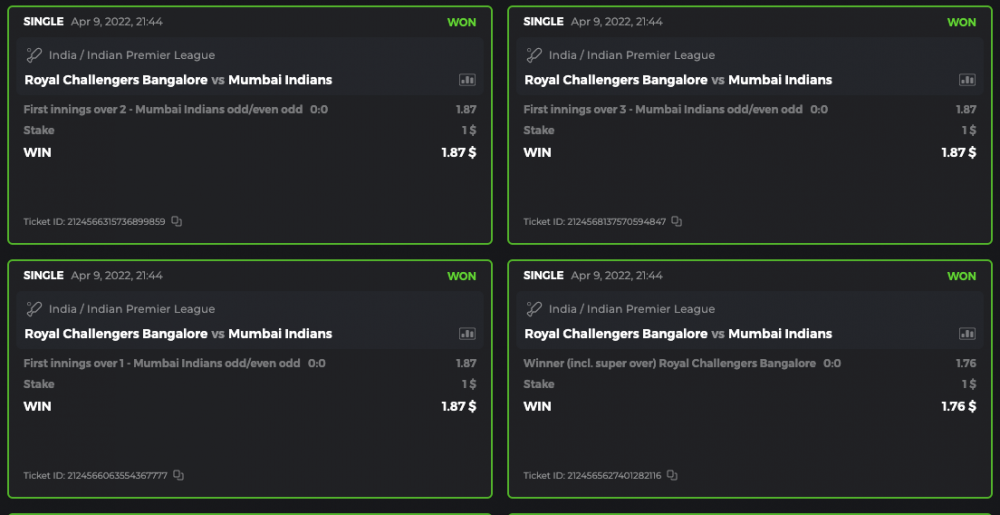Click cricket icon in Winner bet card
Image resolution: width=1000 pixels, height=515 pixels.
[x=534, y=309]
